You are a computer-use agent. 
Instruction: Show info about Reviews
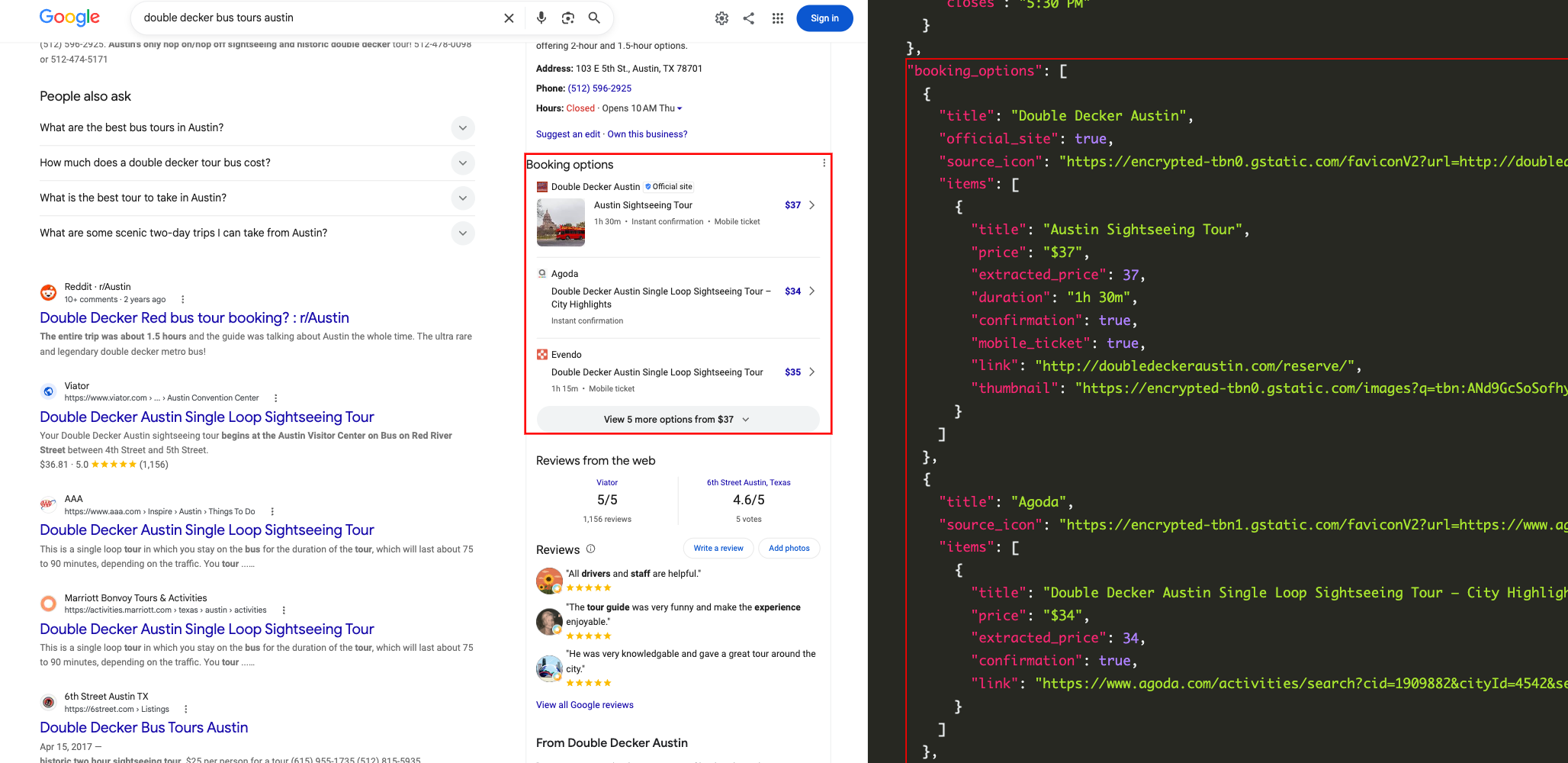coord(590,549)
